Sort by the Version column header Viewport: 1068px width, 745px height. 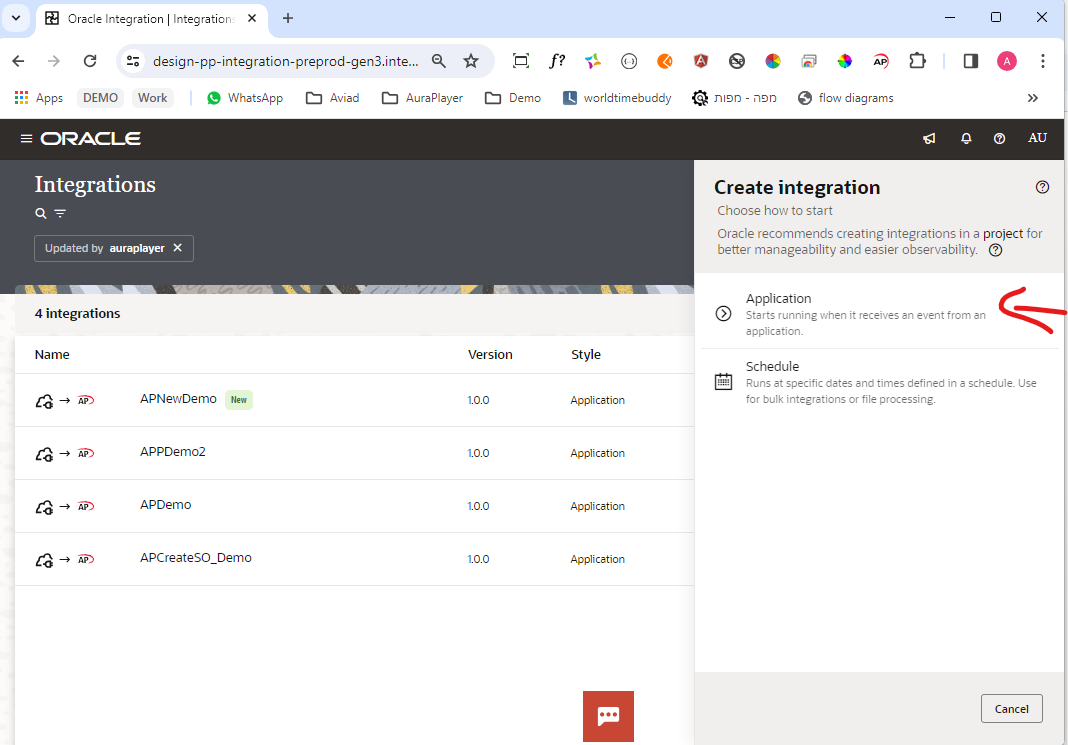(x=490, y=355)
